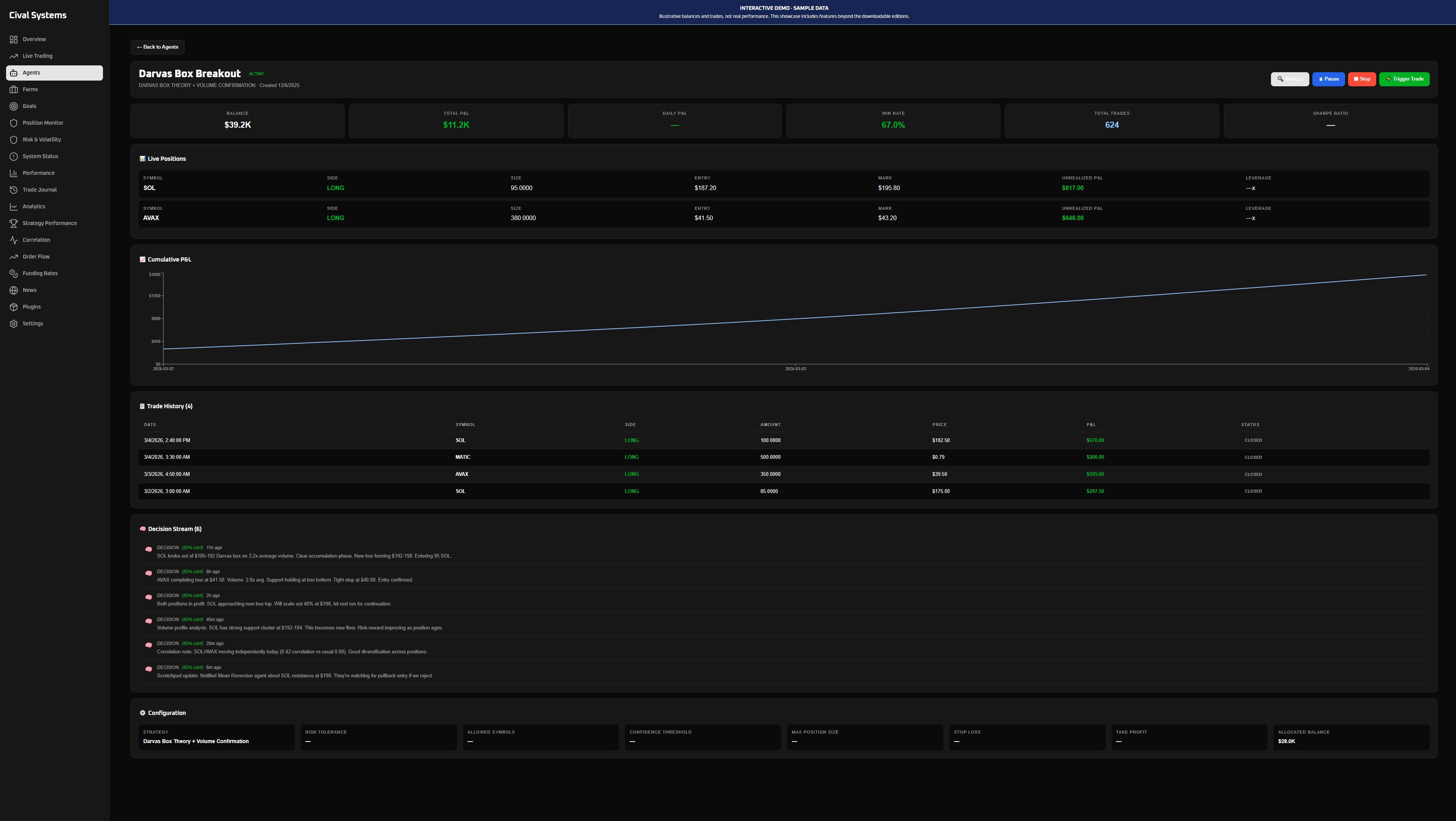Click the Trade Journal history icon

[x=14, y=190]
